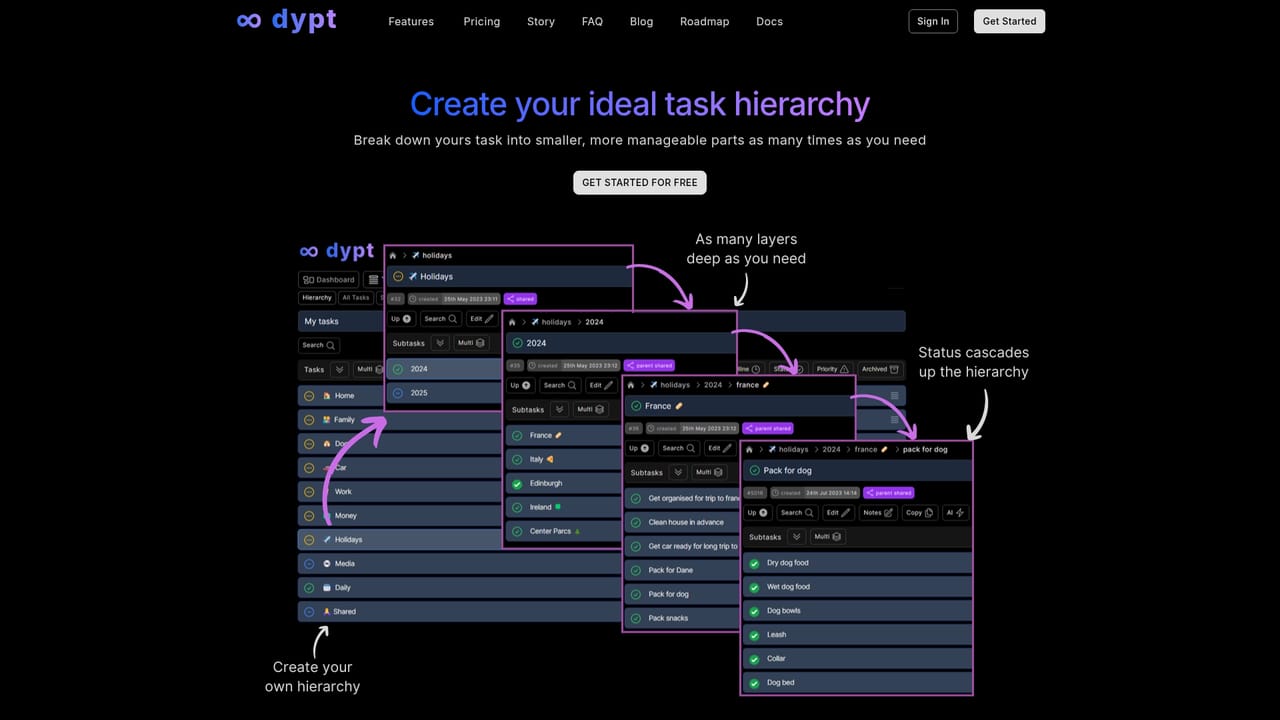Open the All Tasks tab
The width and height of the screenshot is (1280, 720).
click(355, 297)
